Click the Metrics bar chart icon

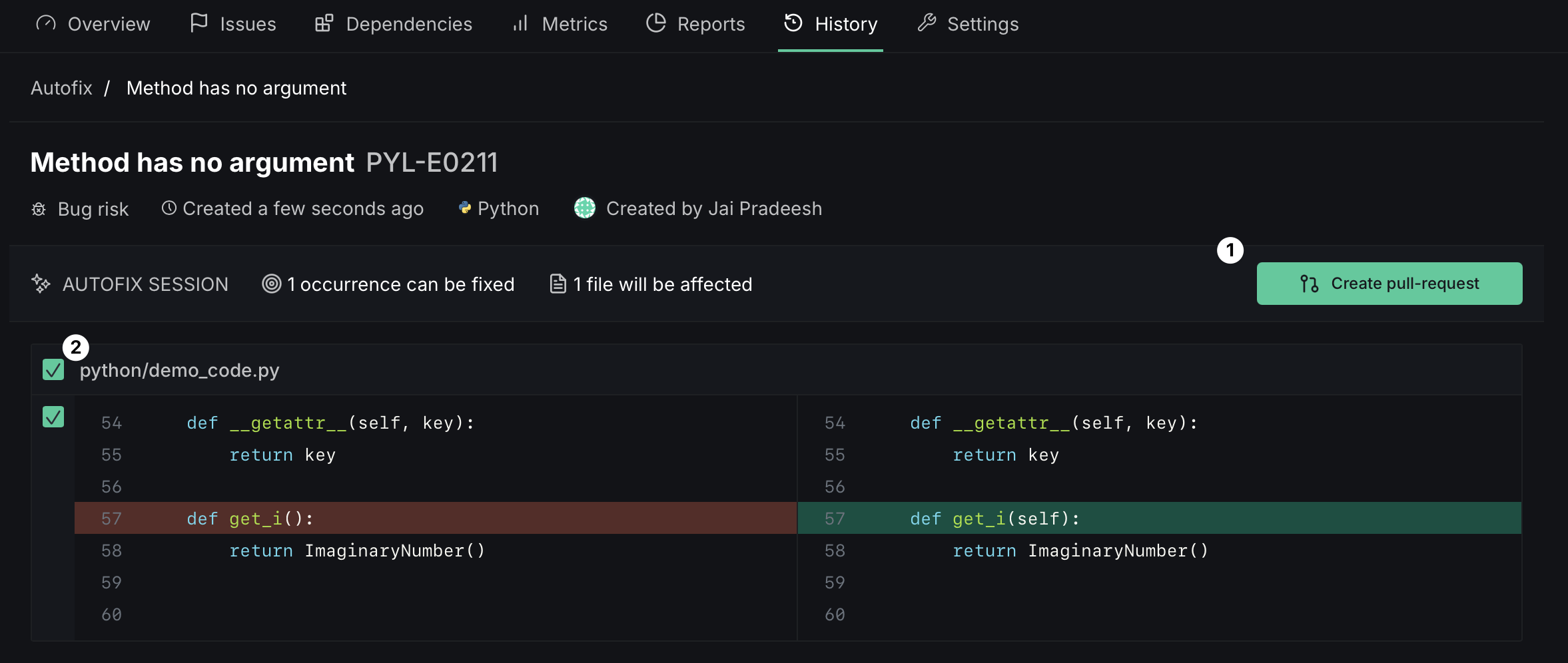coord(520,23)
